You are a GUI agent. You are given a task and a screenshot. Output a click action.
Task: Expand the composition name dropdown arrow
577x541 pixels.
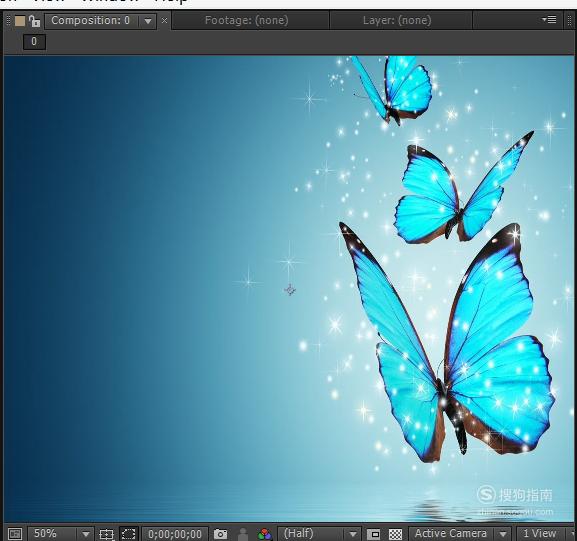click(148, 21)
